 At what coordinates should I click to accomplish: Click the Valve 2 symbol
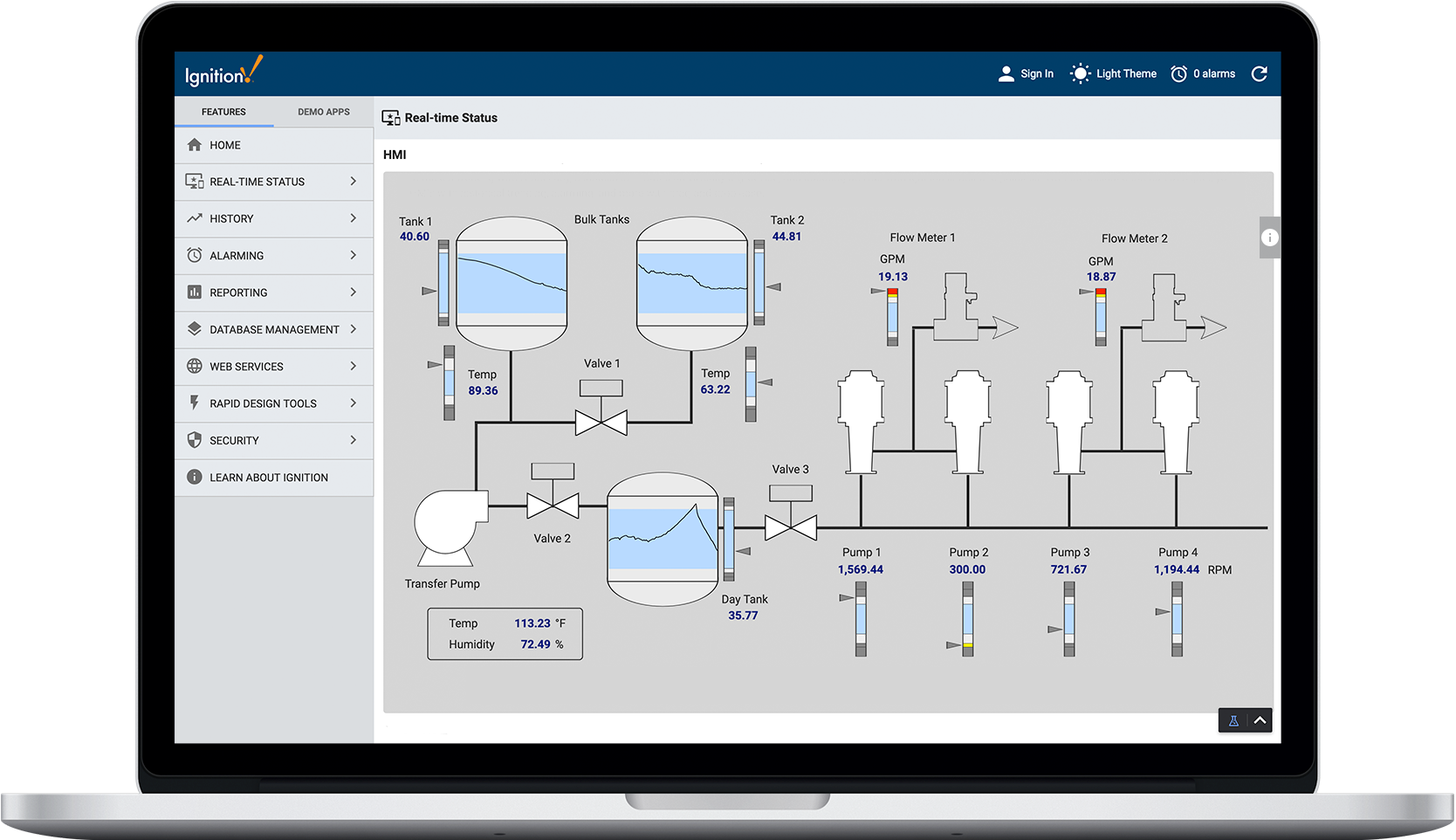(x=553, y=505)
